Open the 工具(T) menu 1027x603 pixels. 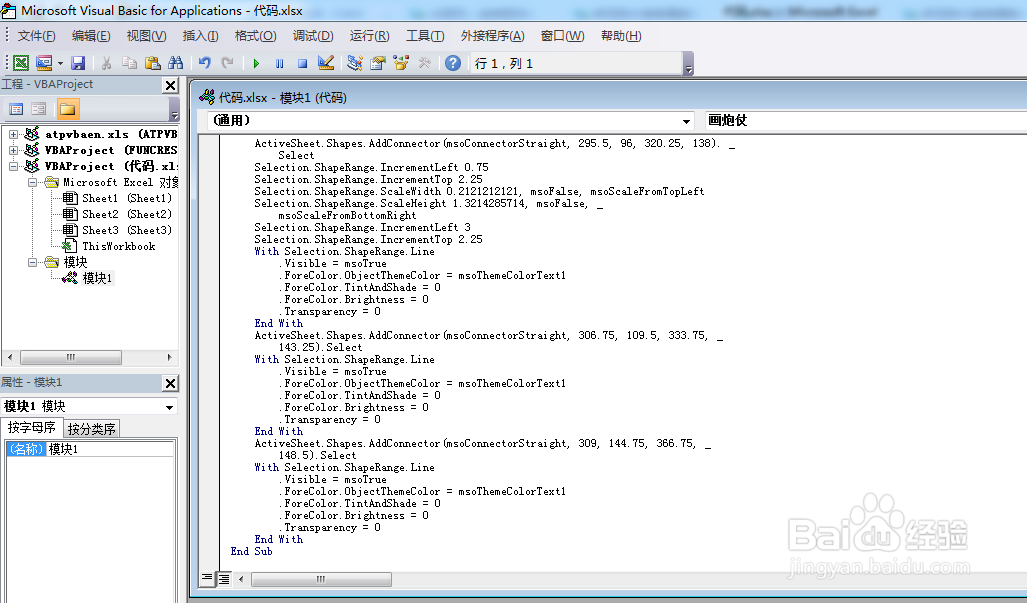click(425, 36)
